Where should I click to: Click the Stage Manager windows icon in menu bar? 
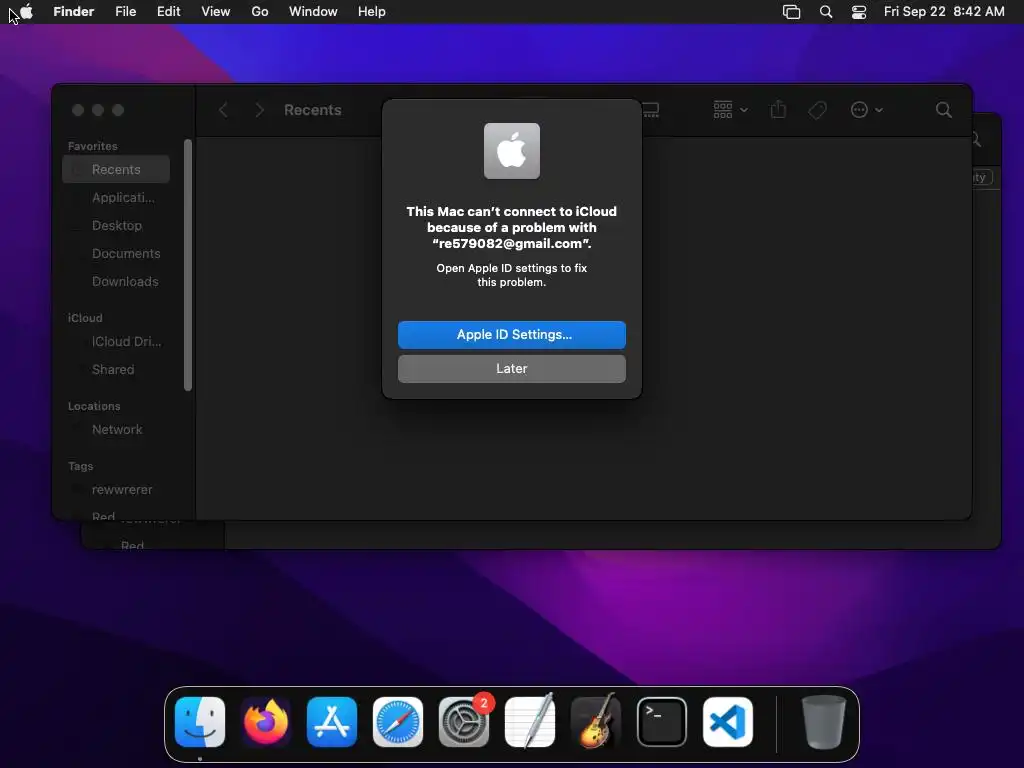[792, 12]
